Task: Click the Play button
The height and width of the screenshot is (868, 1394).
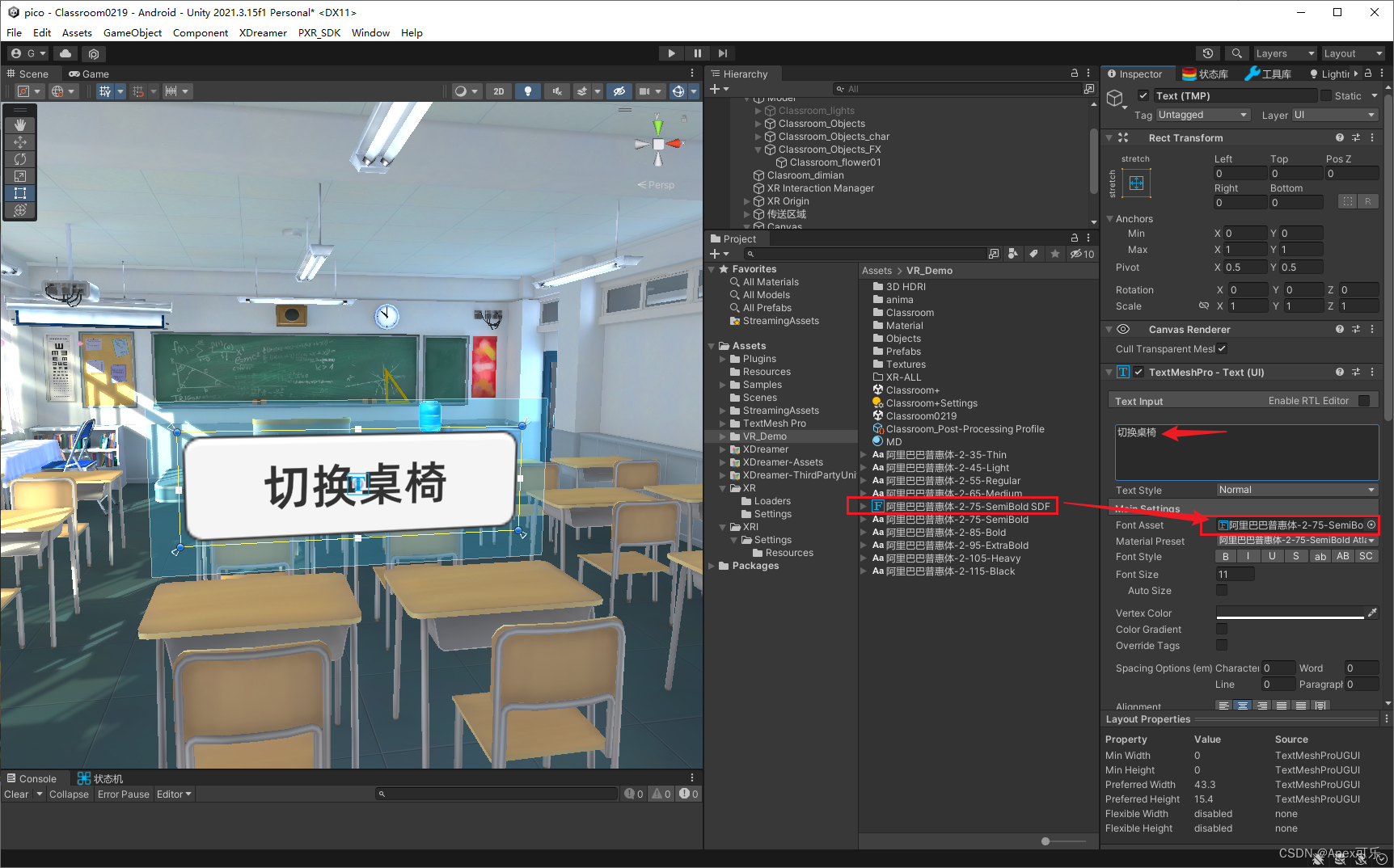Action: pos(671,53)
